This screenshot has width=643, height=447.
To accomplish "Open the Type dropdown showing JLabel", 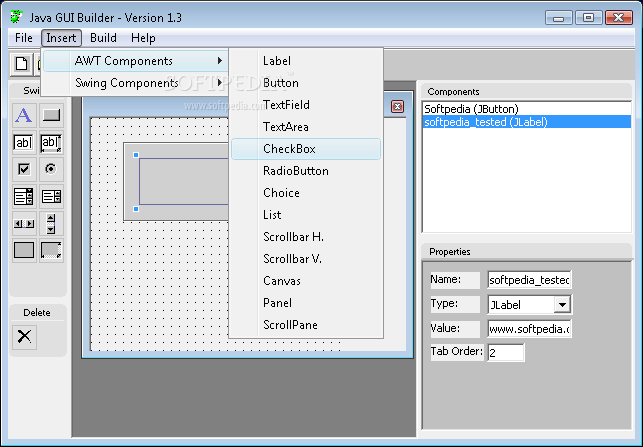I will click(563, 305).
